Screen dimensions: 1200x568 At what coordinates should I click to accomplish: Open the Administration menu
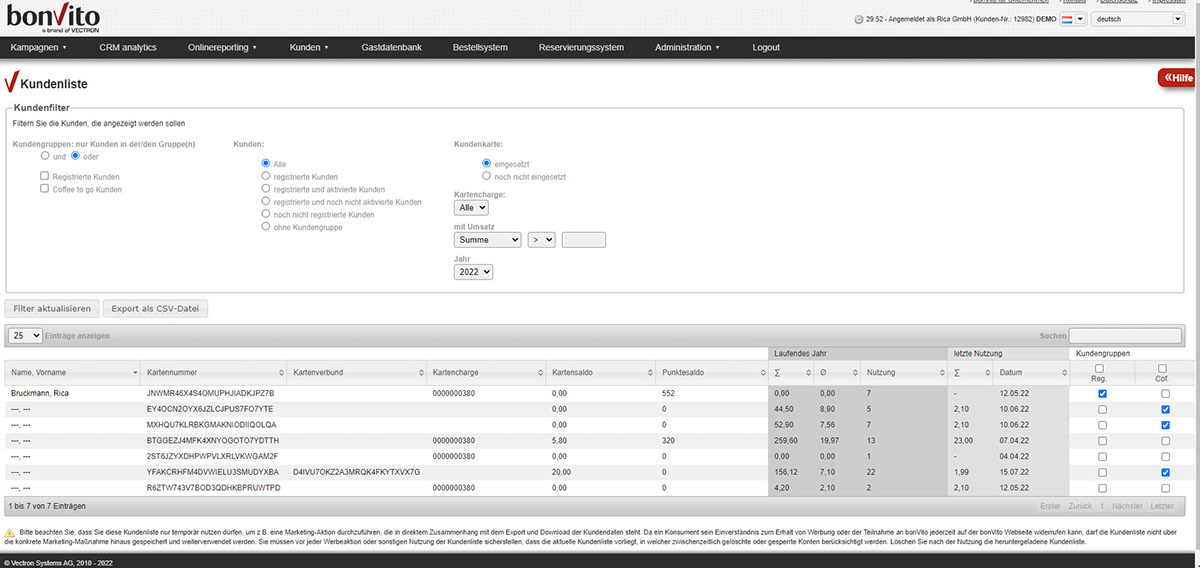click(x=688, y=47)
